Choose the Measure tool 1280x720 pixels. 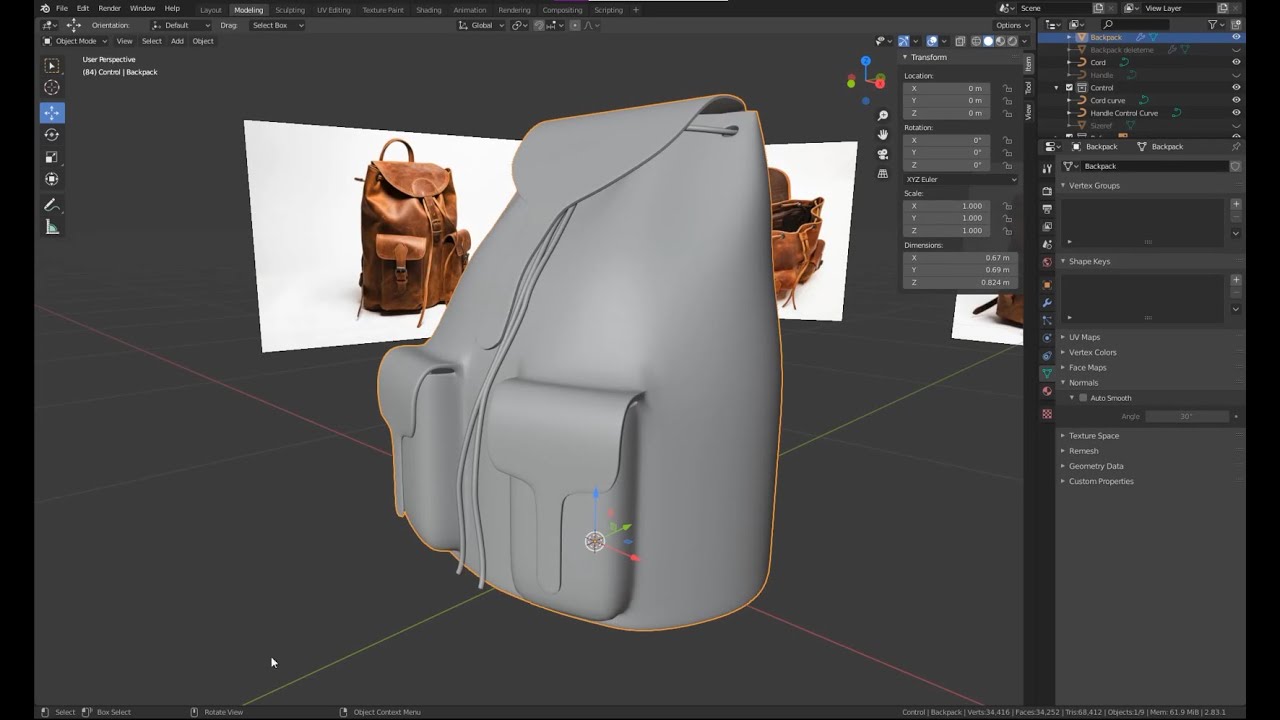pyautogui.click(x=52, y=227)
